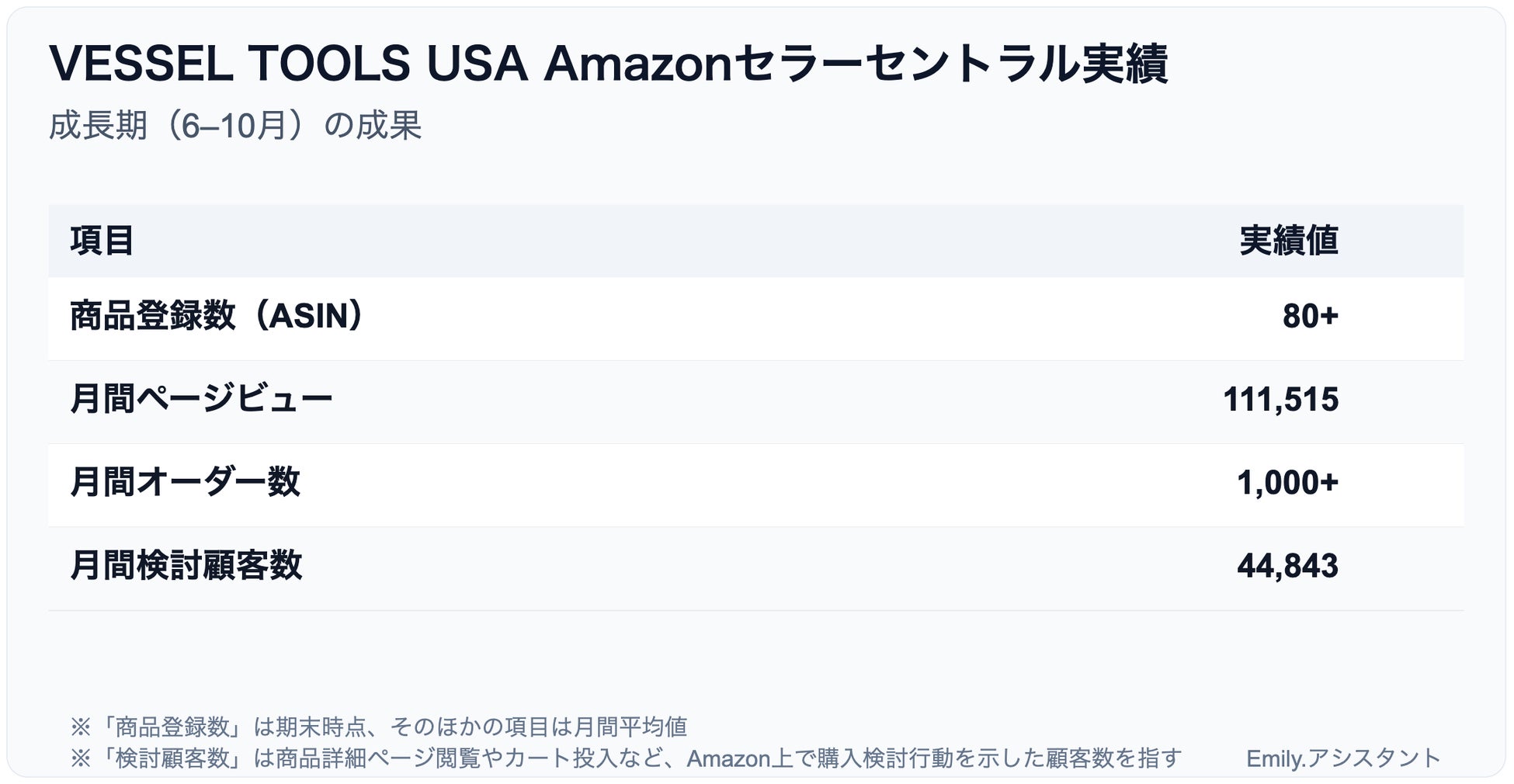Click the "80+" value cell
Viewport: 1514px width, 784px height.
coord(1310,316)
